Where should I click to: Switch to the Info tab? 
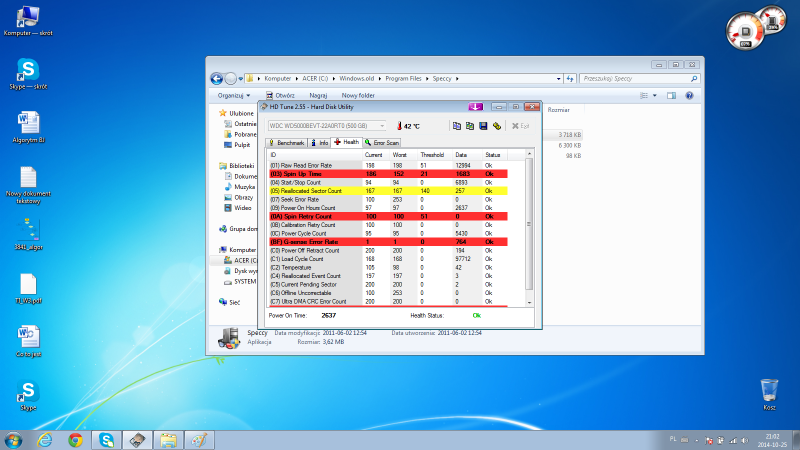point(320,143)
